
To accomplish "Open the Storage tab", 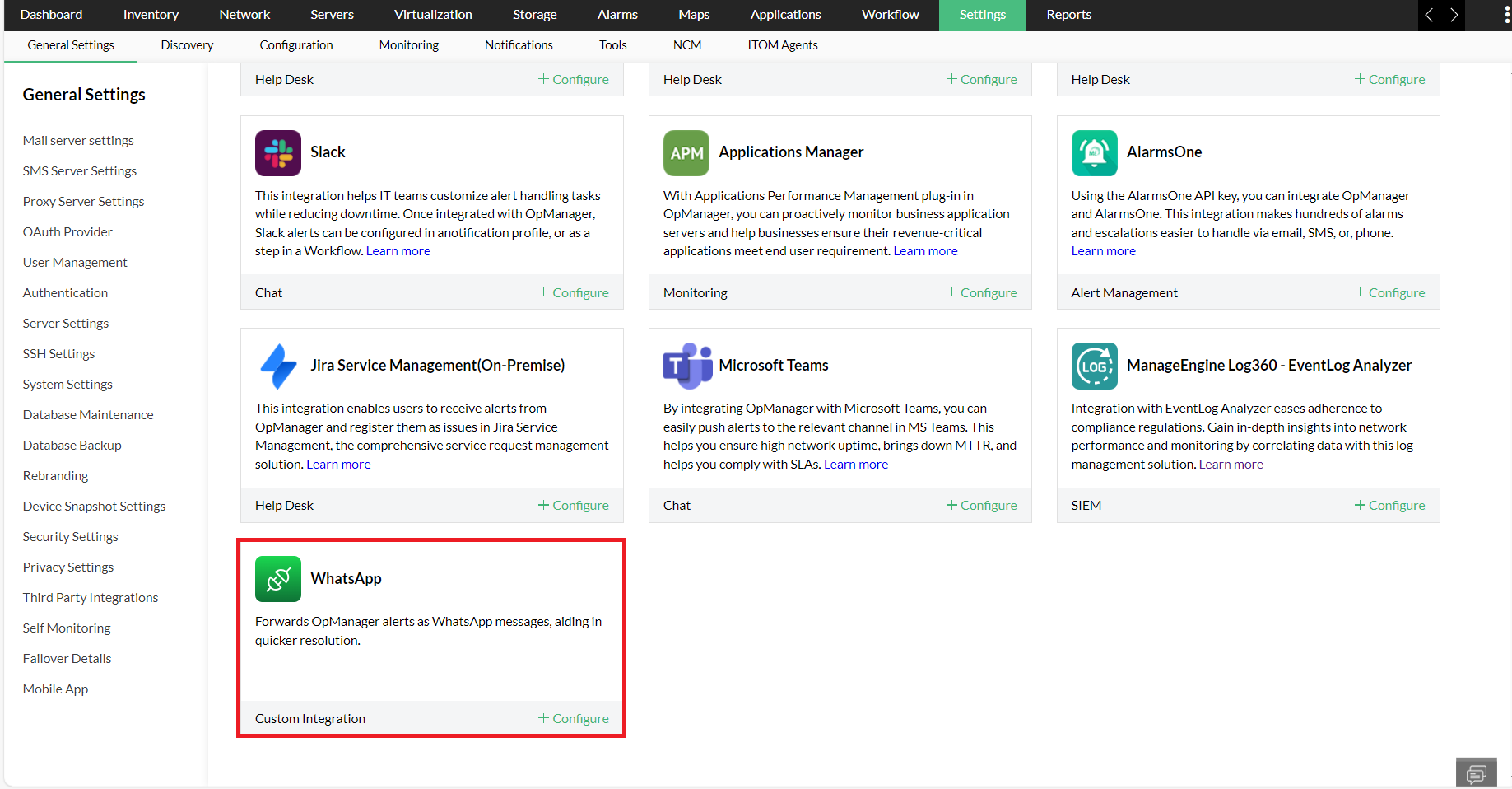I will (535, 15).
